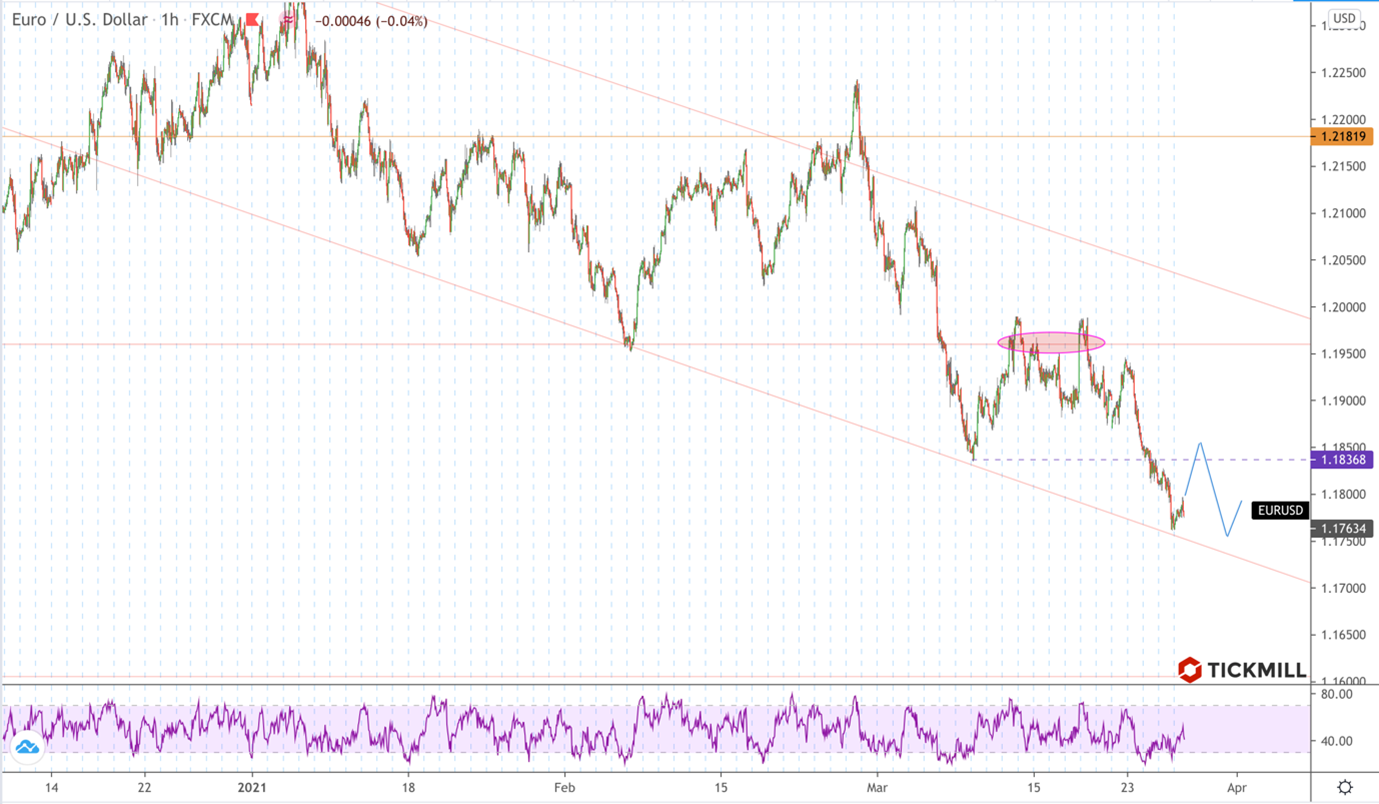Select the purple 1.18368 price label

(x=1341, y=459)
